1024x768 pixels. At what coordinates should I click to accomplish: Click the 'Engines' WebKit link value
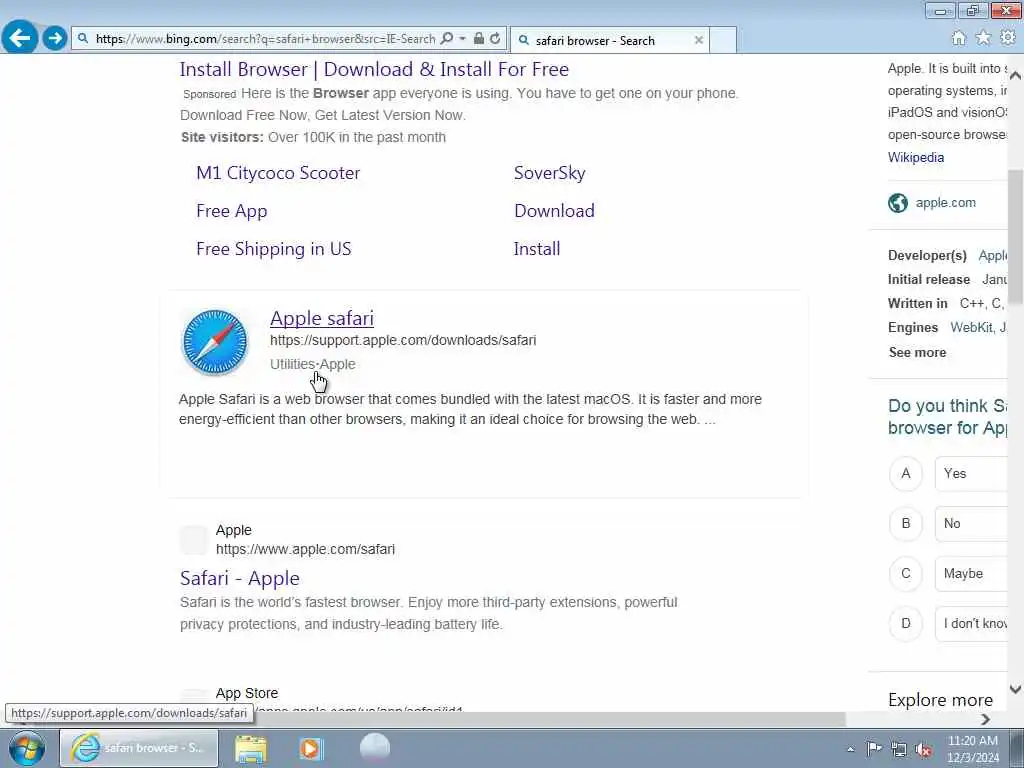click(x=978, y=328)
